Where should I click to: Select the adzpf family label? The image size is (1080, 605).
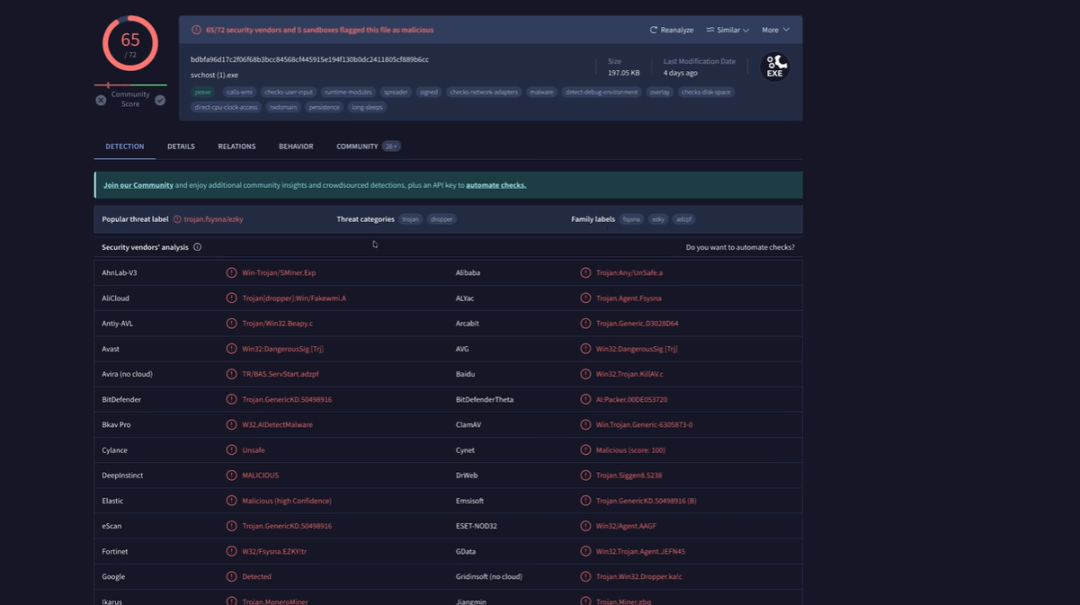click(683, 219)
